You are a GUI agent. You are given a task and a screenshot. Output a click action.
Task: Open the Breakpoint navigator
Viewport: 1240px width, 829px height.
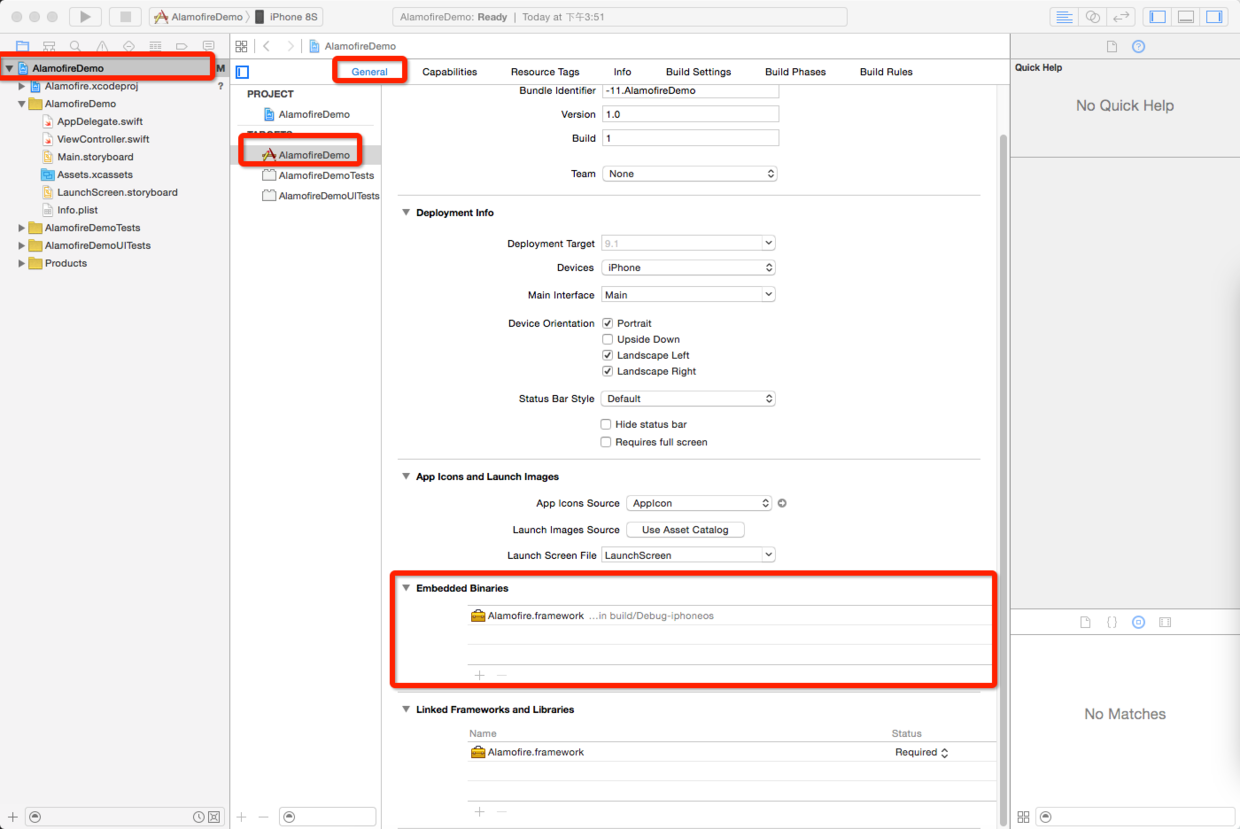182,46
